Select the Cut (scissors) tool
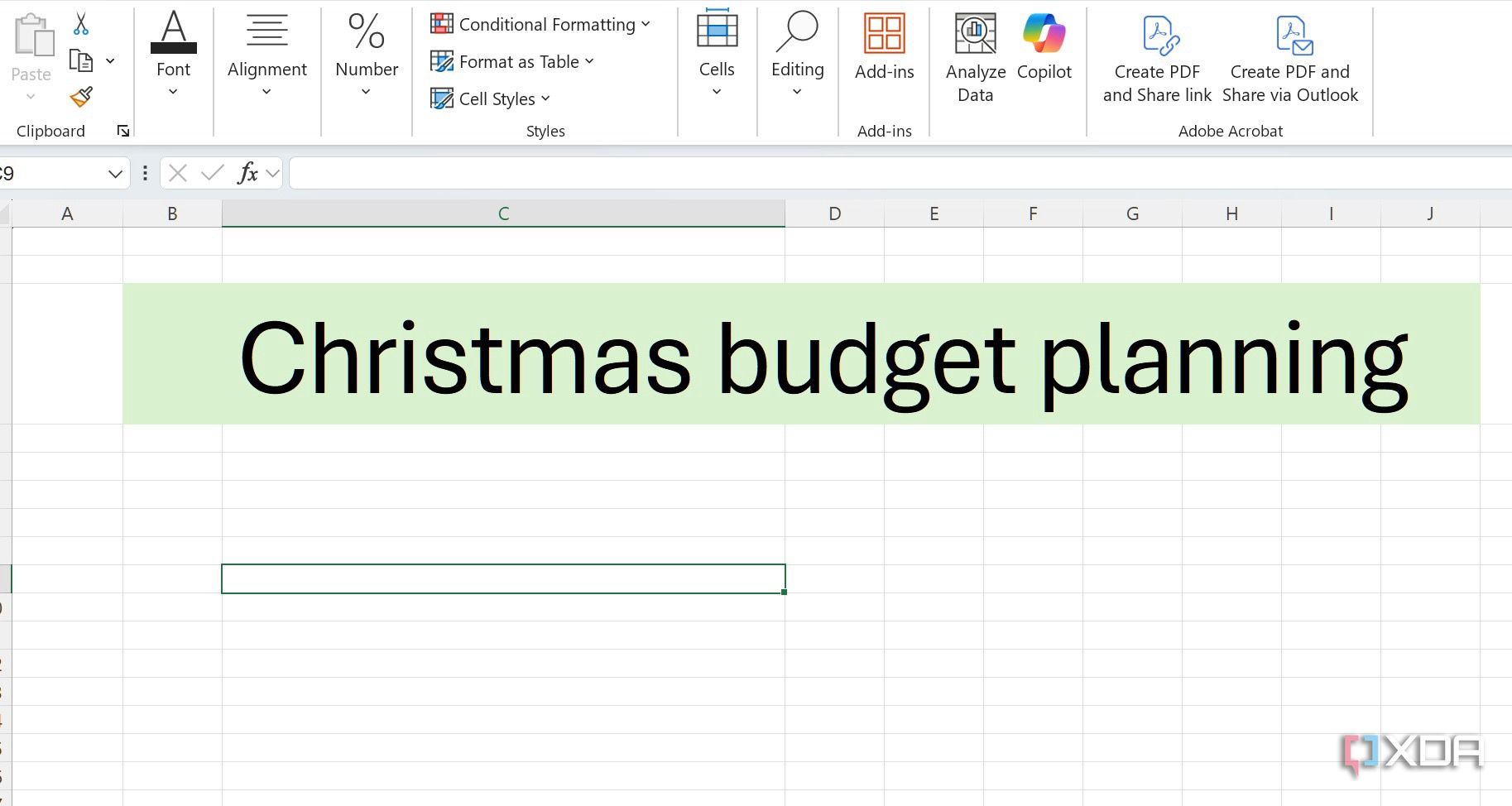The image size is (1512, 806). [x=80, y=22]
